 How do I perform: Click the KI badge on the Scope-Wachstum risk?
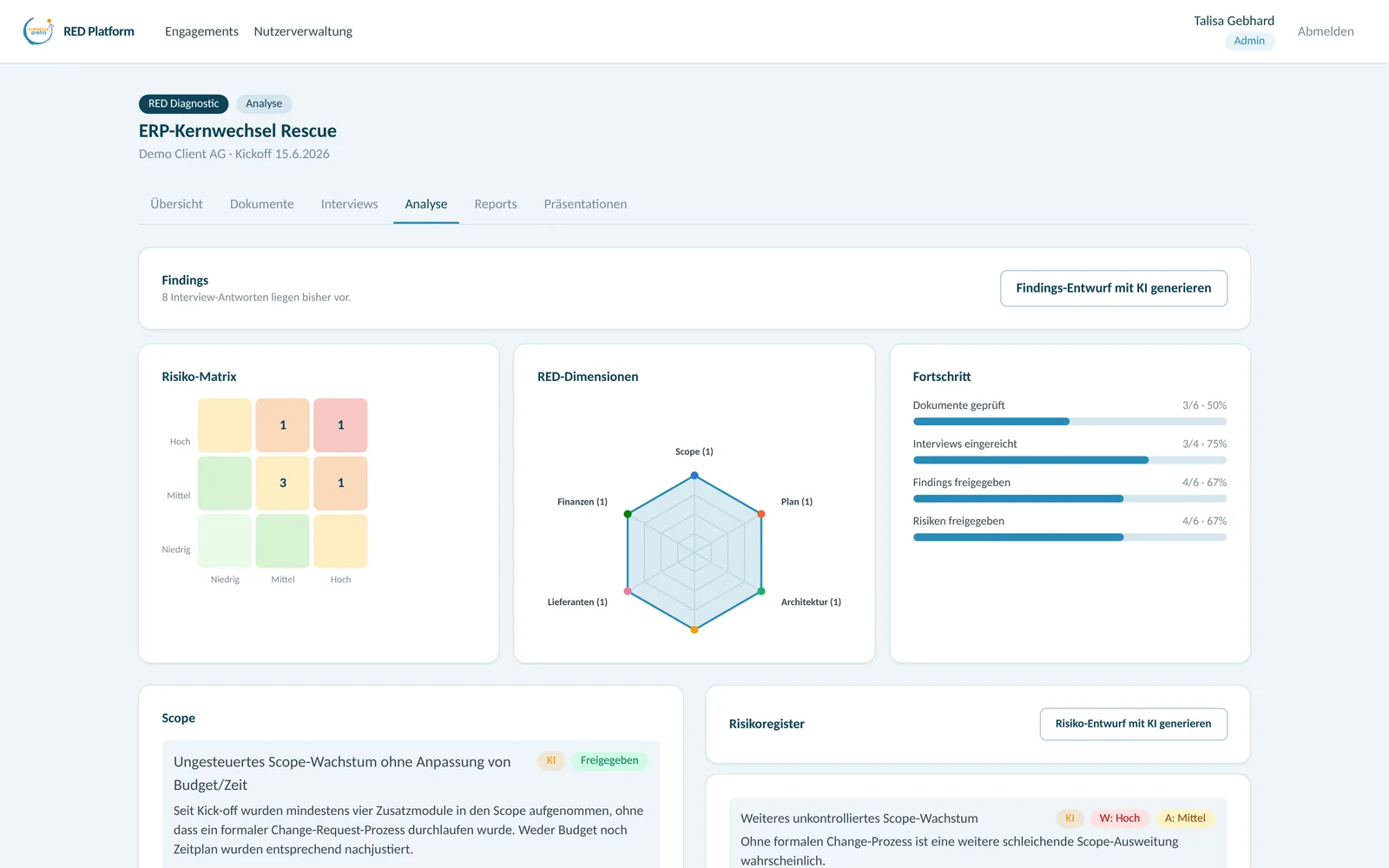(x=1070, y=819)
